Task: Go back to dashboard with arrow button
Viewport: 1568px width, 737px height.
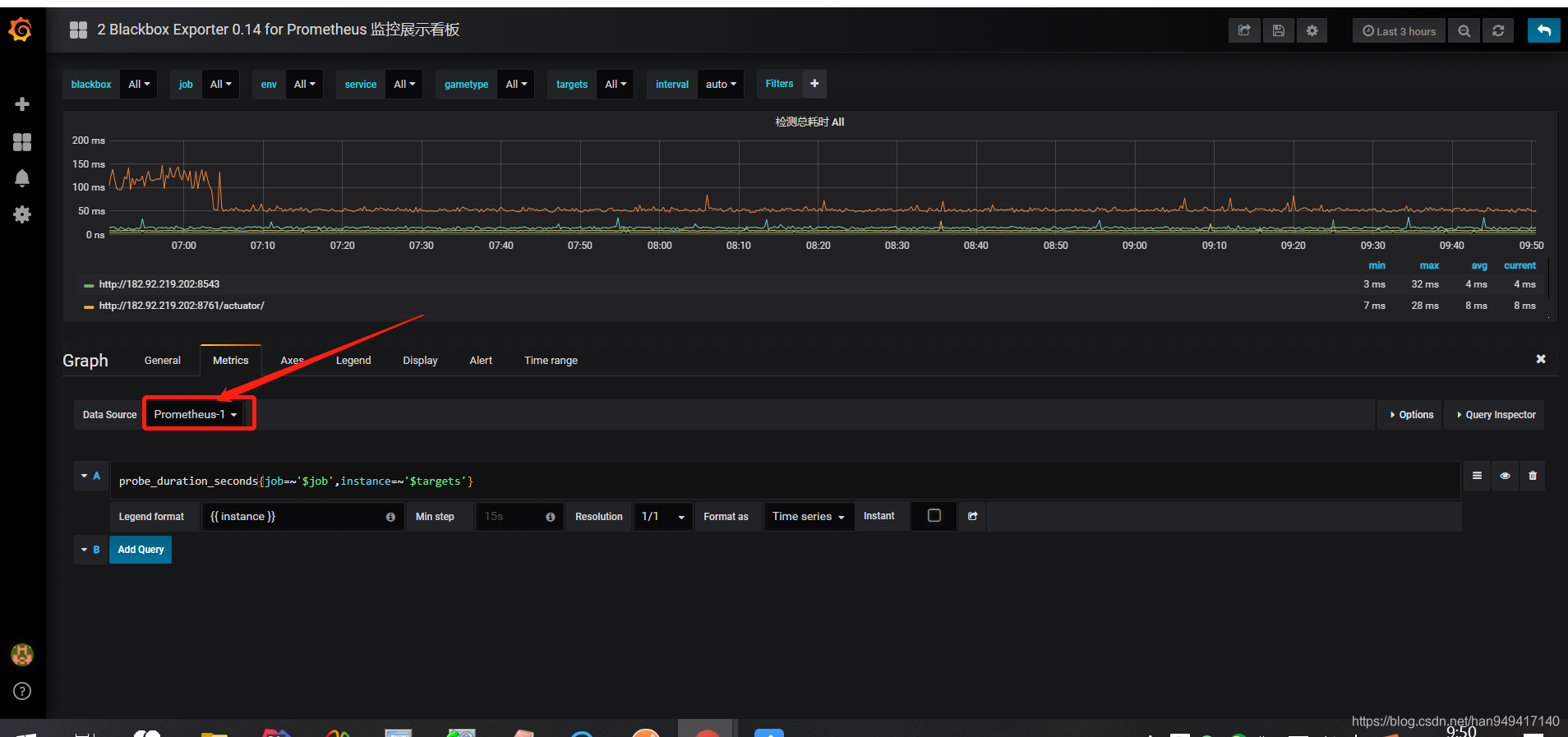Action: (x=1544, y=30)
